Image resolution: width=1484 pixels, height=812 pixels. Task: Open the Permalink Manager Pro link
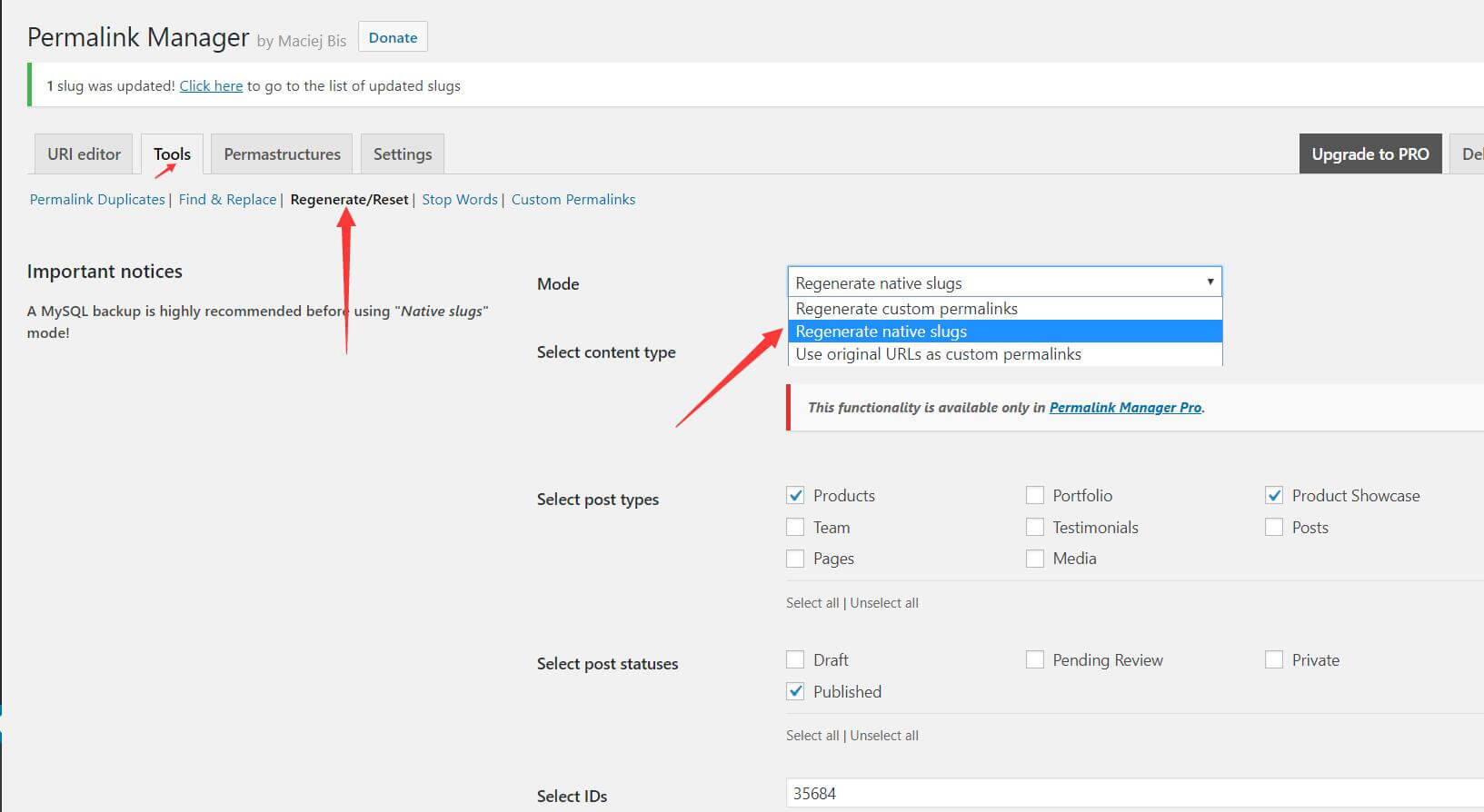click(1125, 408)
